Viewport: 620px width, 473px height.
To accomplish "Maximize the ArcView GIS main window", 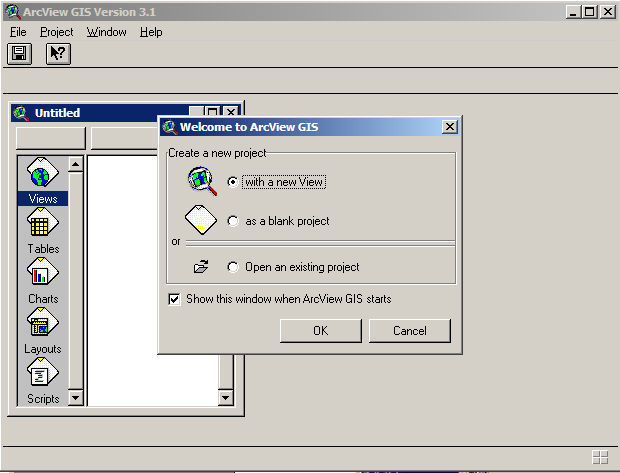I will coord(590,12).
